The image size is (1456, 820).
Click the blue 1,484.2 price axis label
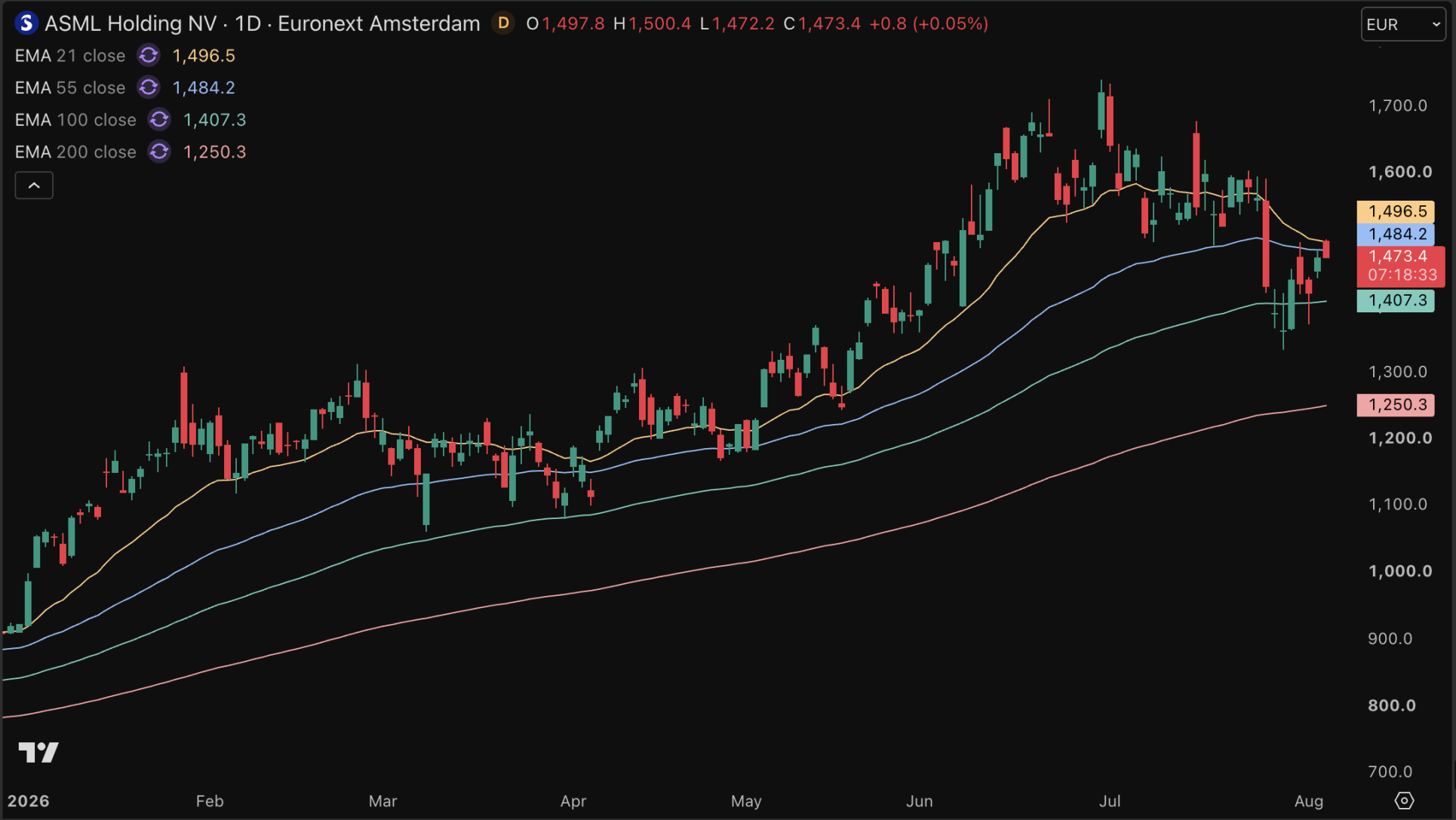click(x=1396, y=234)
